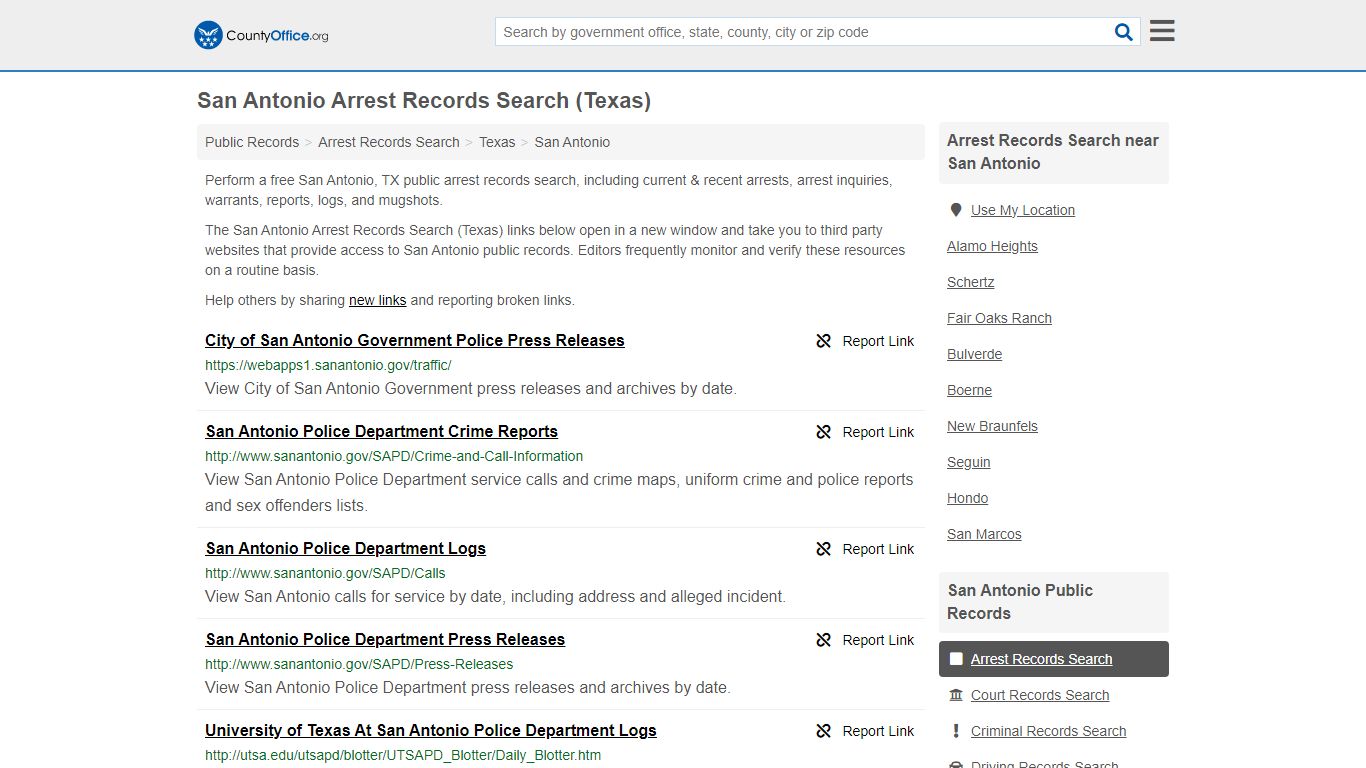Click the CountyOffice.org logo
The height and width of the screenshot is (768, 1366).
coord(259,34)
